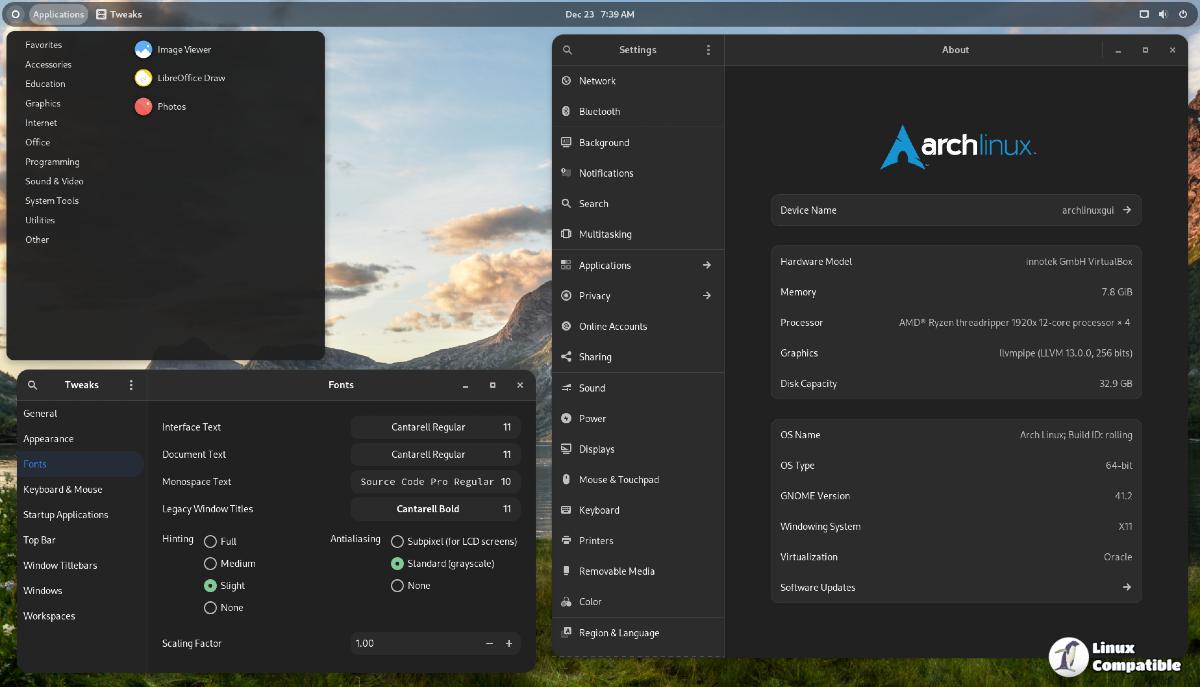
Task: Set hinting to None
Action: pos(210,607)
